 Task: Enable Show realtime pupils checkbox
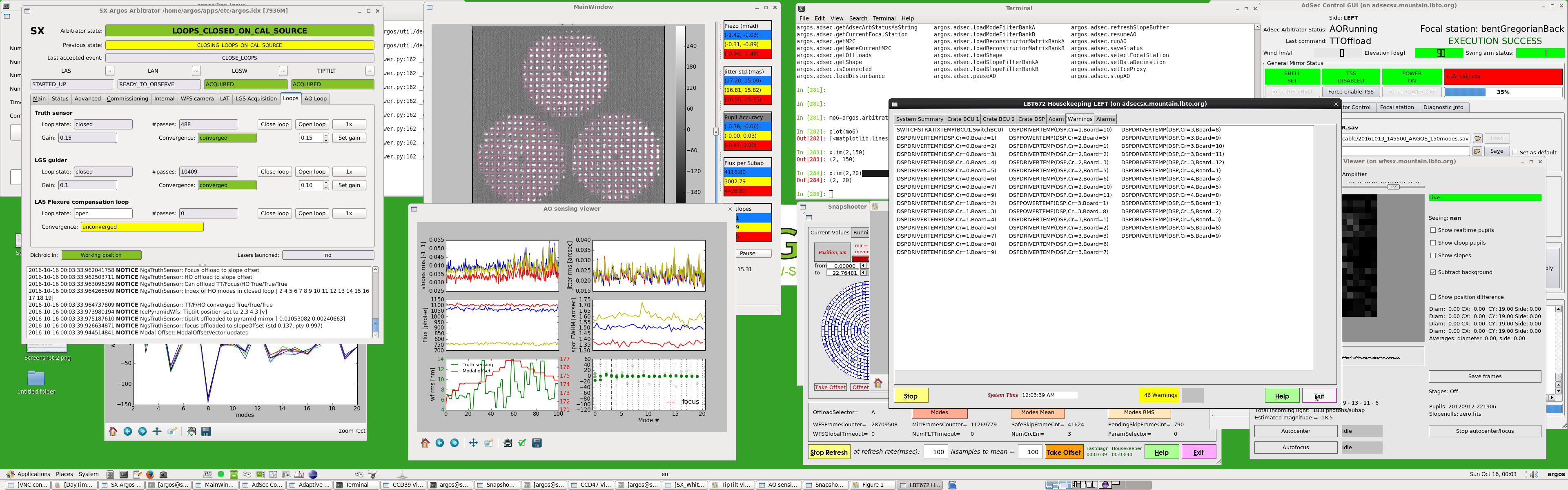pyautogui.click(x=1433, y=230)
